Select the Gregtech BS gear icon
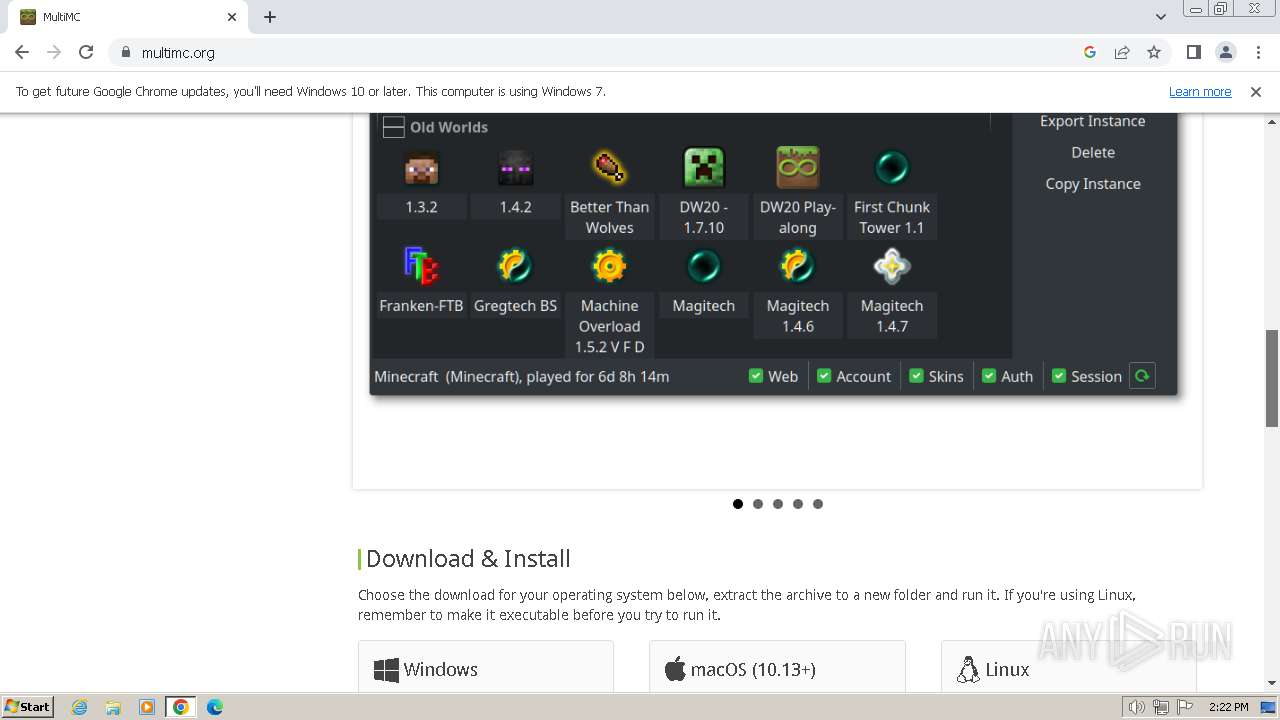This screenshot has width=1280, height=720. point(515,266)
